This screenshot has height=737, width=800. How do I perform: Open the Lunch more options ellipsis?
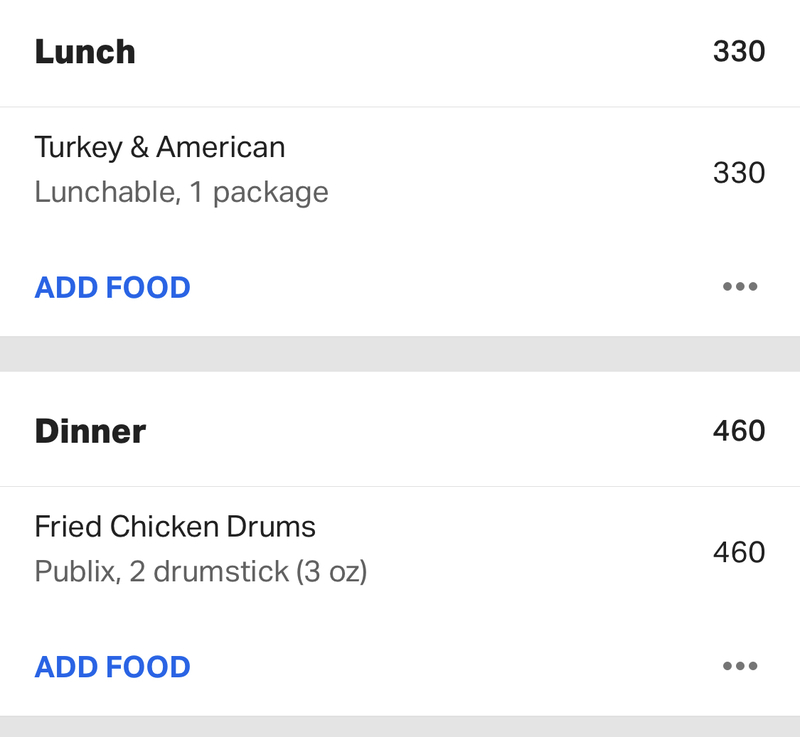(x=740, y=286)
